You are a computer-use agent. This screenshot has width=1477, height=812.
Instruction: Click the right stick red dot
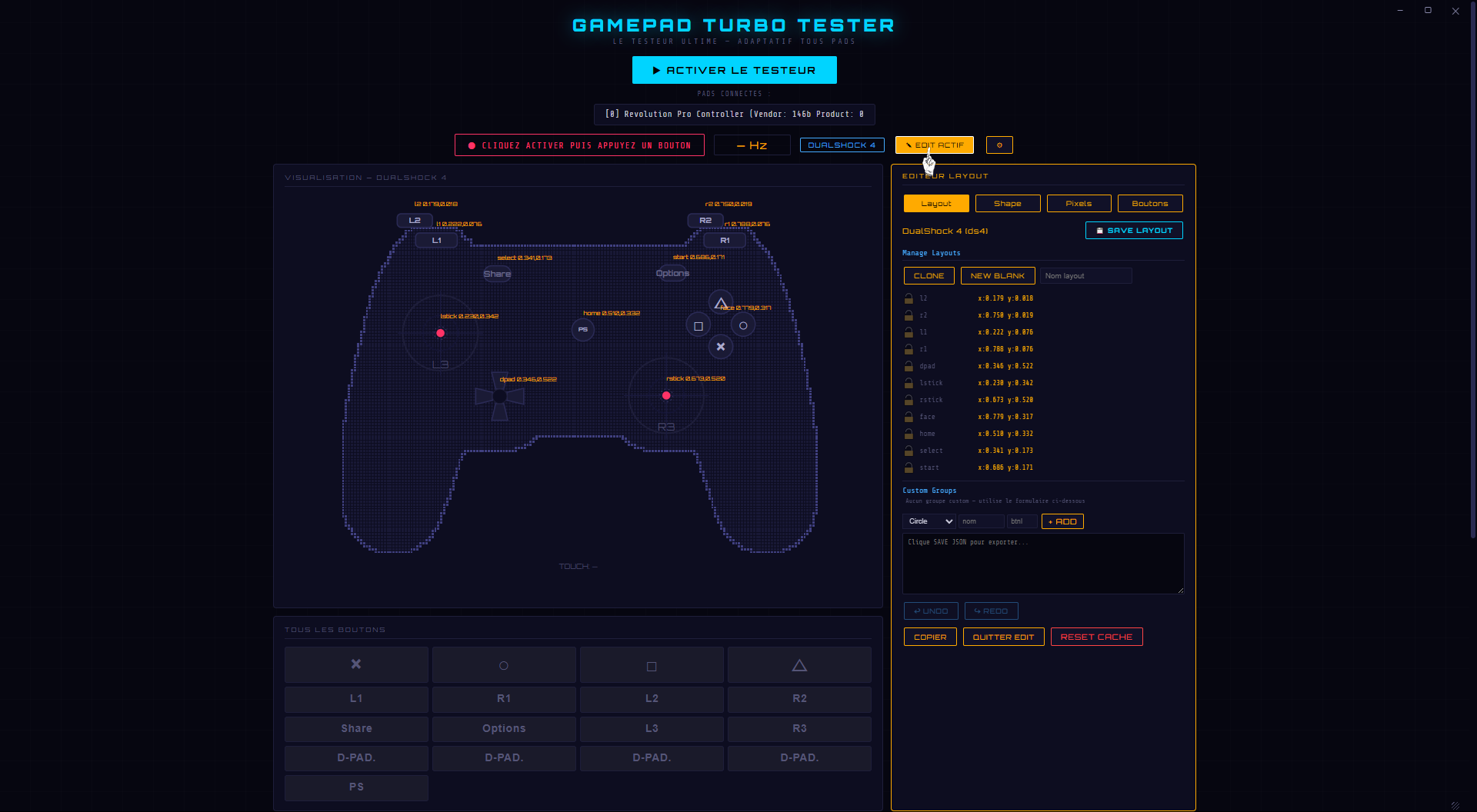(x=666, y=395)
